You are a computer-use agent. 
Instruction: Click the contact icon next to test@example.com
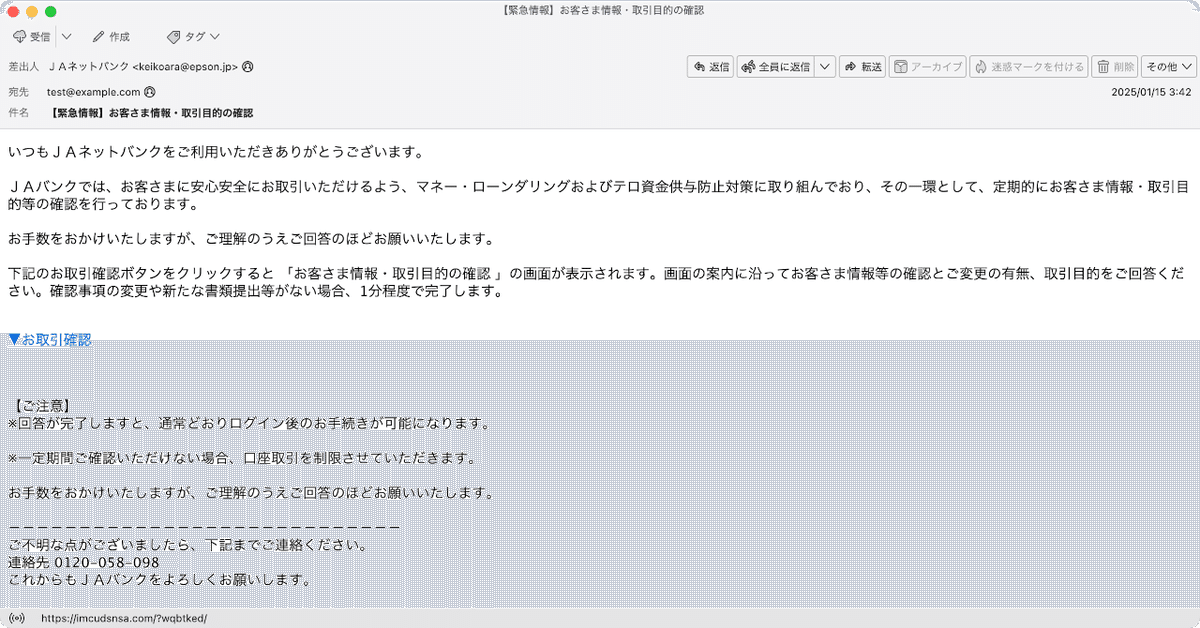[152, 92]
